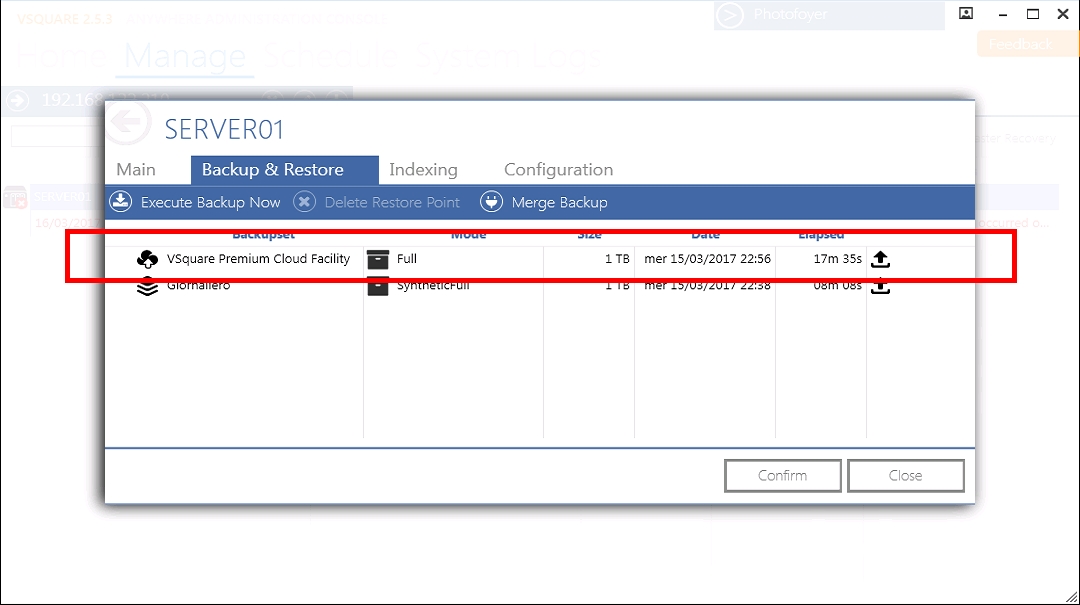Open the Indexing tab
This screenshot has height=605, width=1080.
click(423, 170)
